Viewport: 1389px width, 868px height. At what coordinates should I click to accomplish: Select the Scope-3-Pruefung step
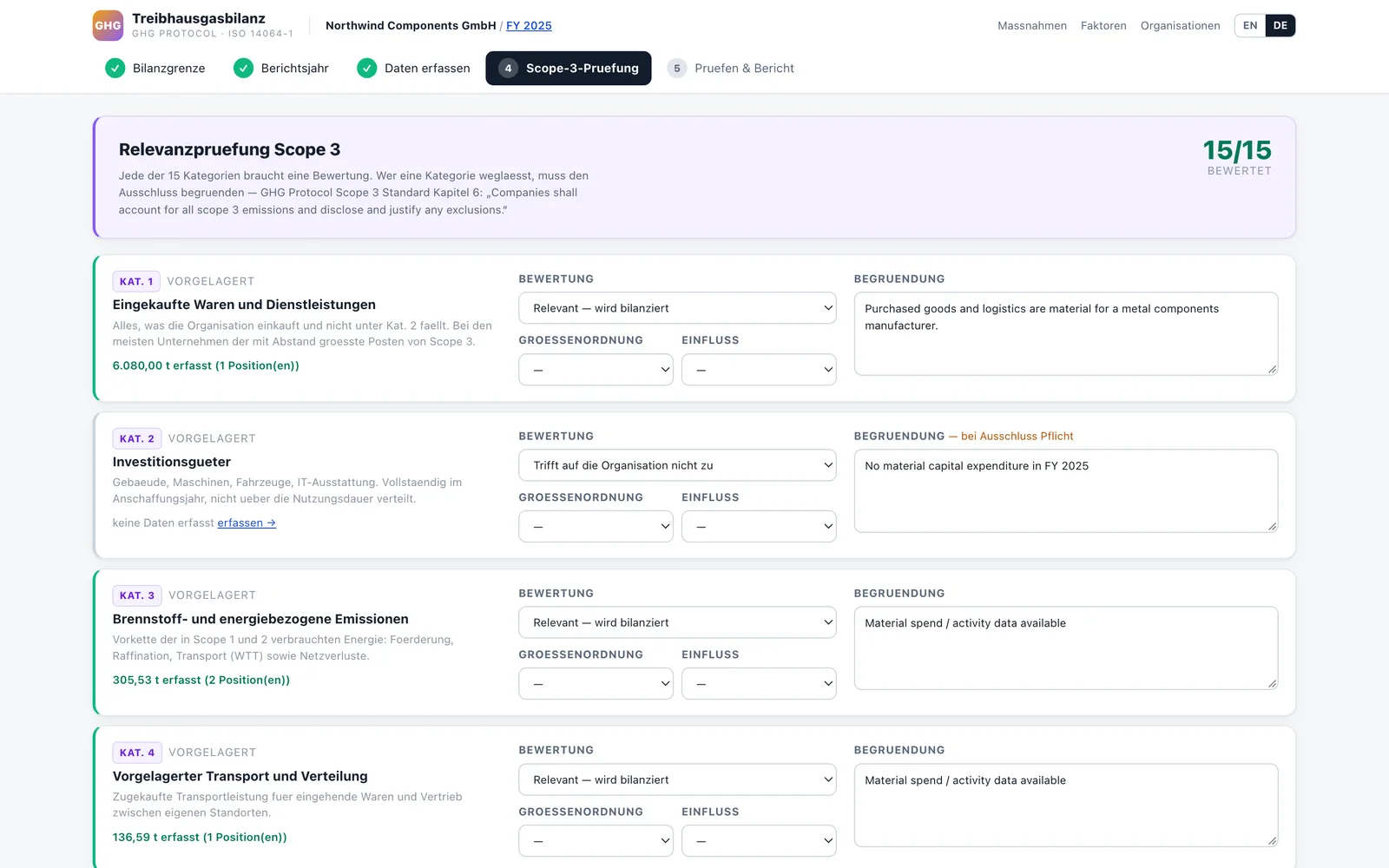click(x=569, y=68)
